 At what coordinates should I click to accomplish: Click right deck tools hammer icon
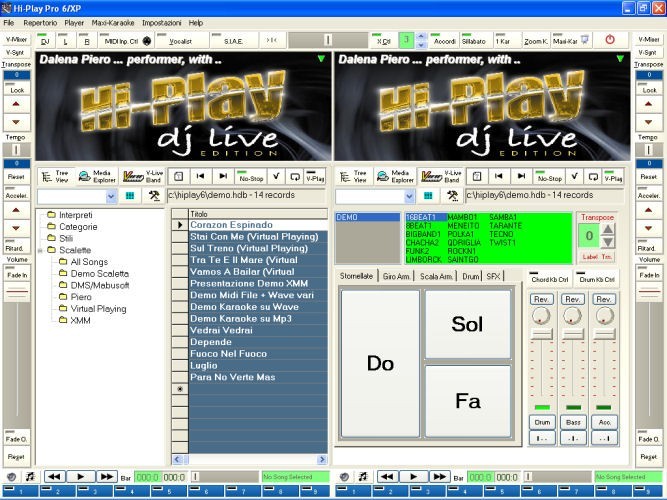pyautogui.click(x=452, y=196)
